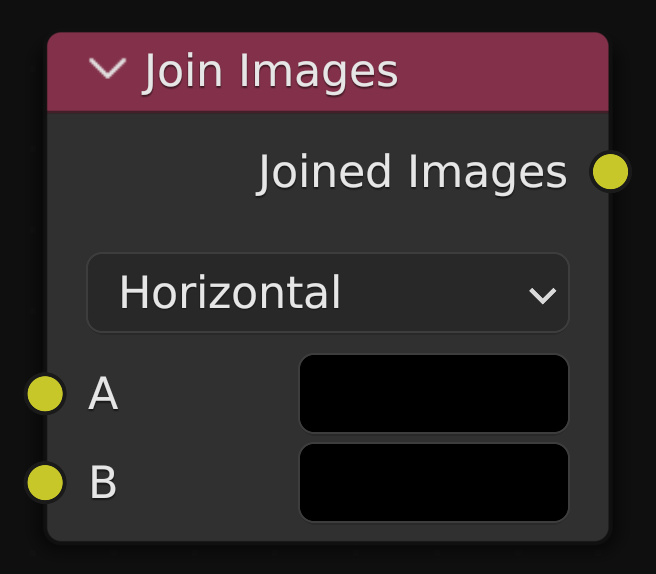Click the B input label

coord(103,483)
